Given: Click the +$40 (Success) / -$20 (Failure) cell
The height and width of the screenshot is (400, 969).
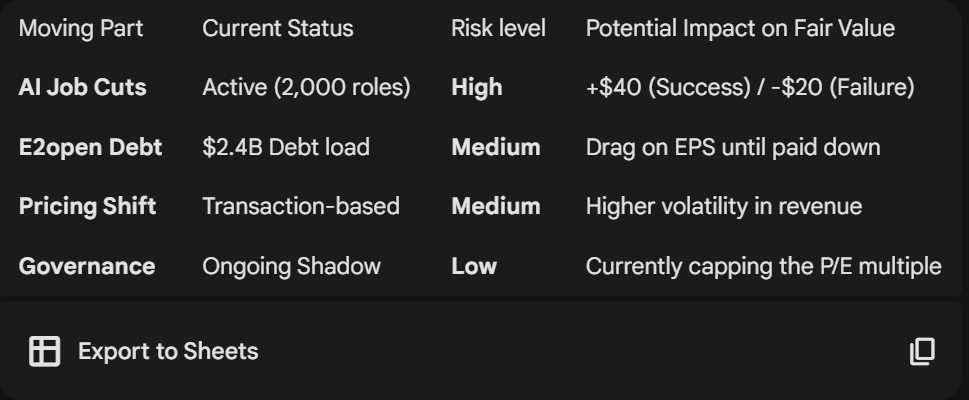Looking at the screenshot, I should 749,88.
